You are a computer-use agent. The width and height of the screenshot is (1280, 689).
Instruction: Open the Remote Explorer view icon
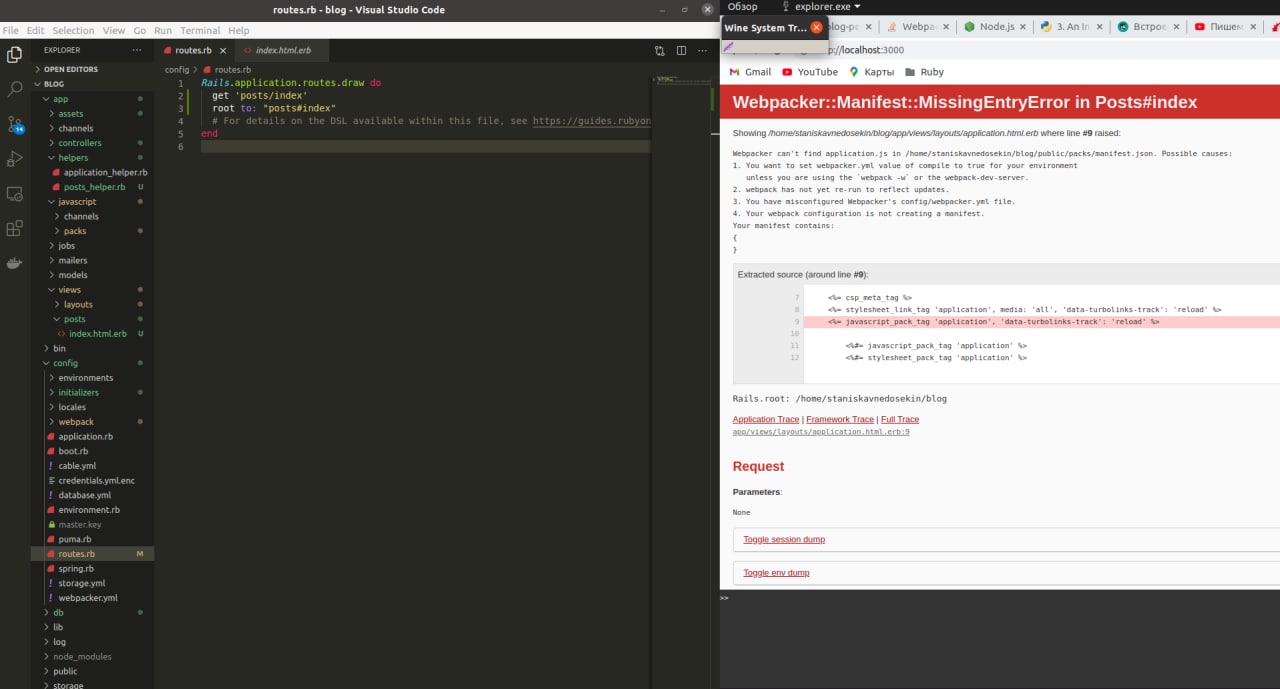(x=15, y=193)
